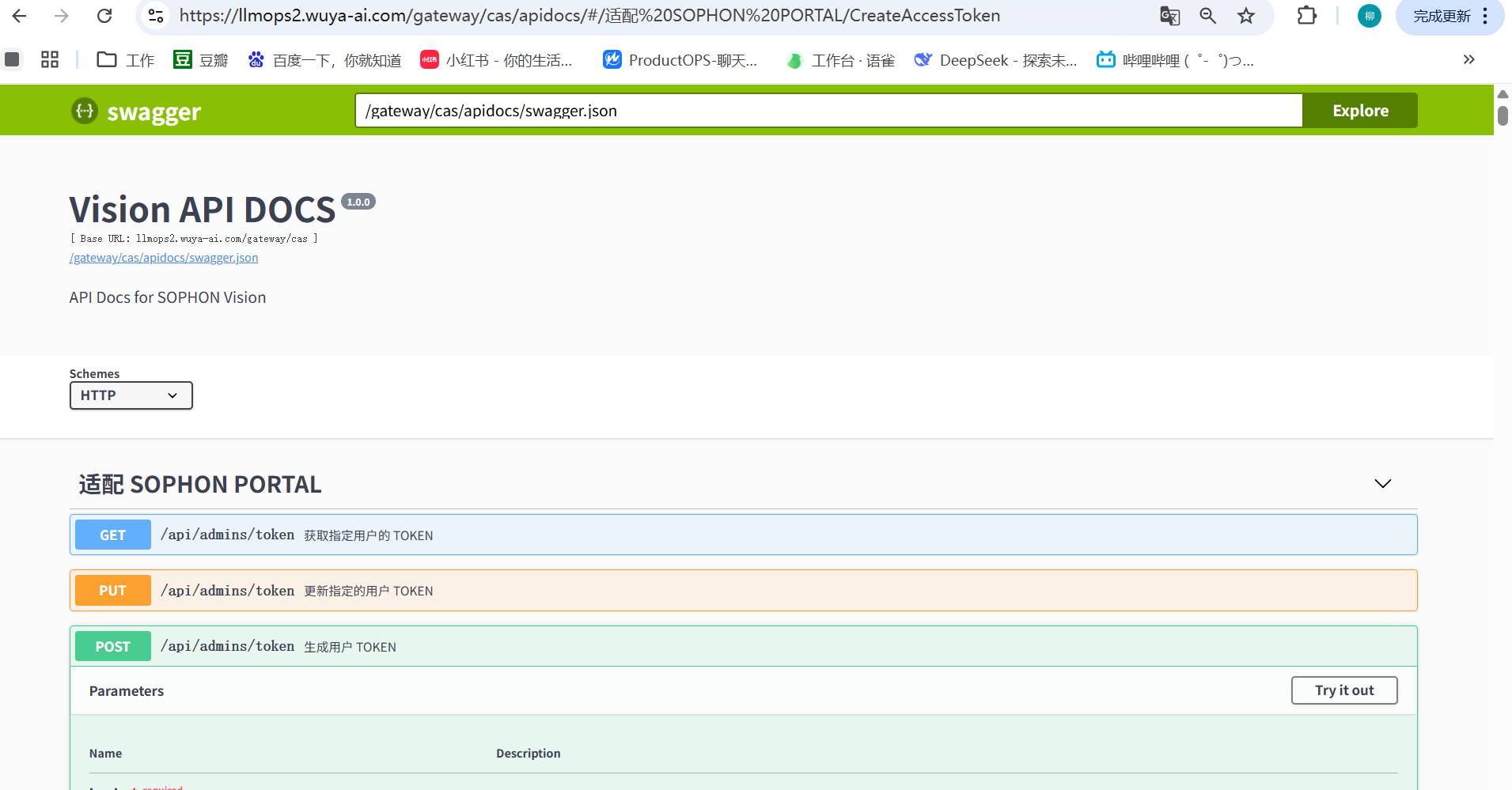View site information icon in address bar
The height and width of the screenshot is (790, 1512).
tap(156, 16)
